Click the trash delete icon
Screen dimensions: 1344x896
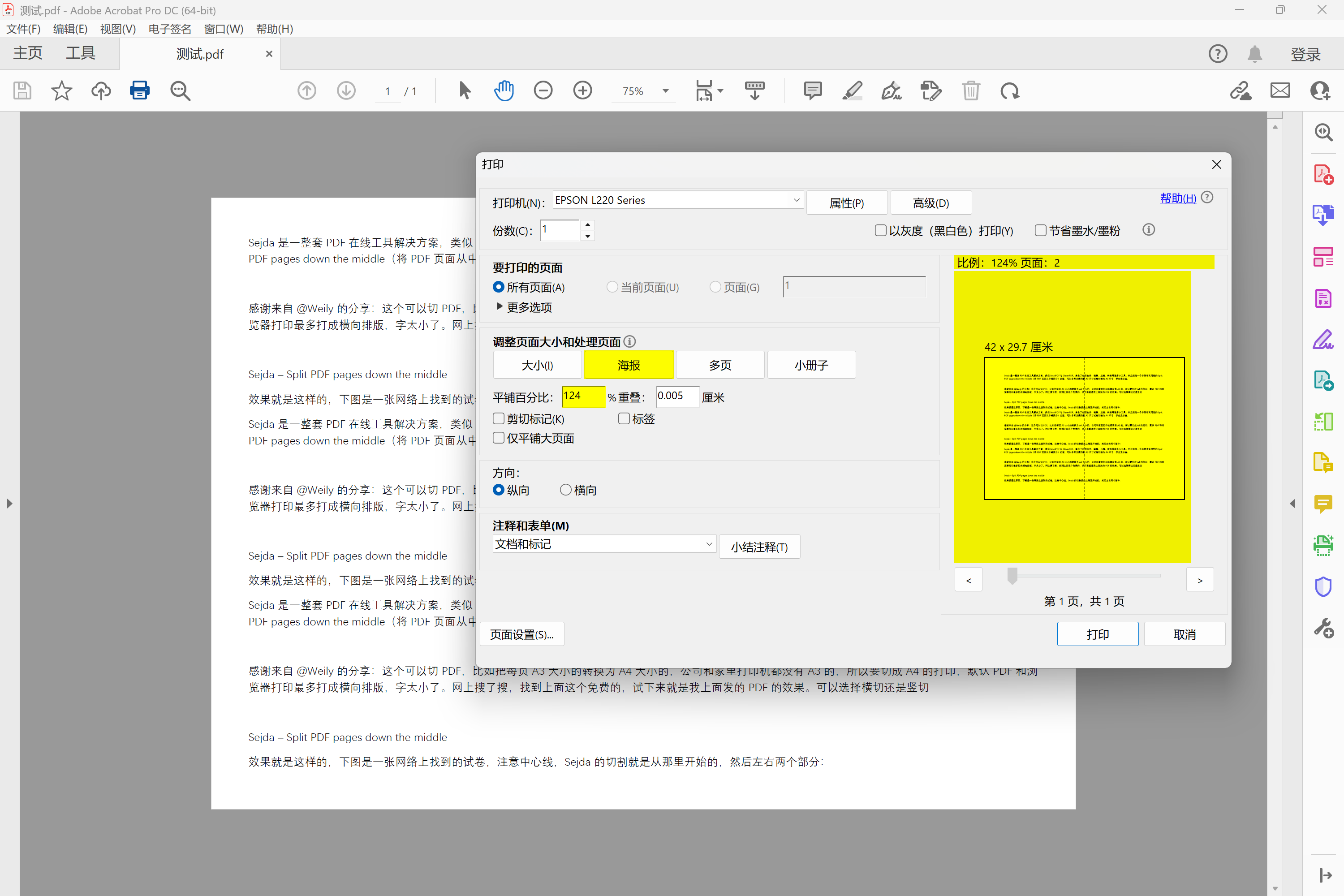(x=970, y=90)
